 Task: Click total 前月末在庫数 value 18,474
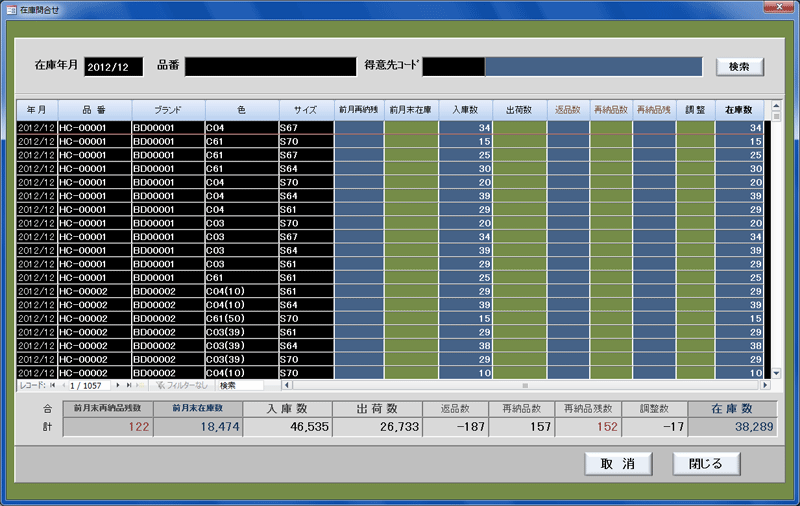(x=198, y=427)
